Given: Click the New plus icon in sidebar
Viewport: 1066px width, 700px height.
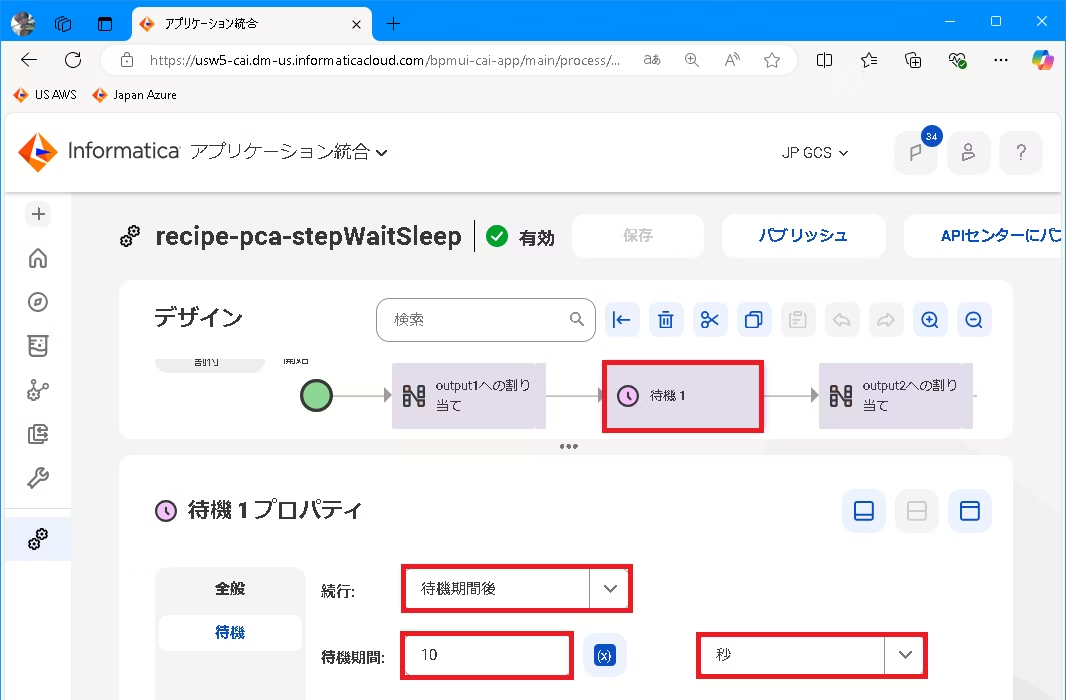Looking at the screenshot, I should coord(38,214).
